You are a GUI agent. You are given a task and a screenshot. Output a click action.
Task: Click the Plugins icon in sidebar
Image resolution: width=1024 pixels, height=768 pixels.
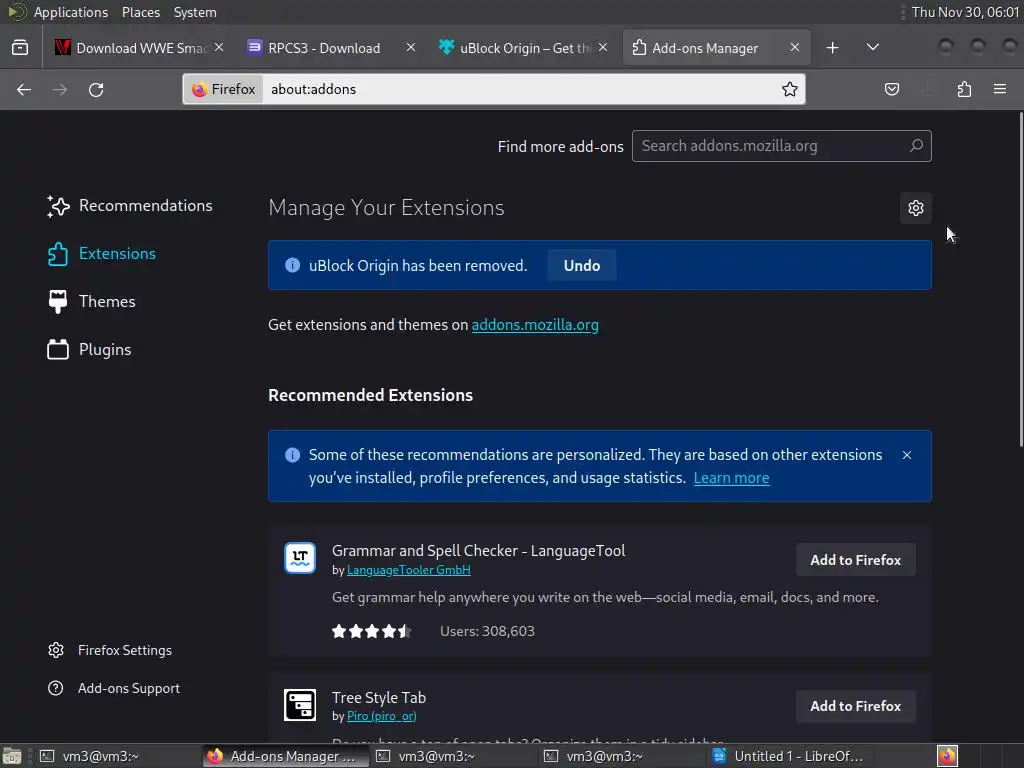(58, 349)
